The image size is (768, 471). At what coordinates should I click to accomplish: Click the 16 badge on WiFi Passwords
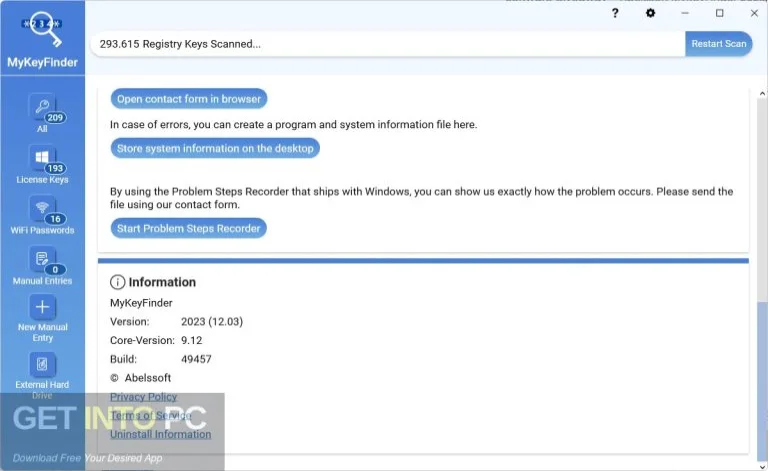[55, 219]
